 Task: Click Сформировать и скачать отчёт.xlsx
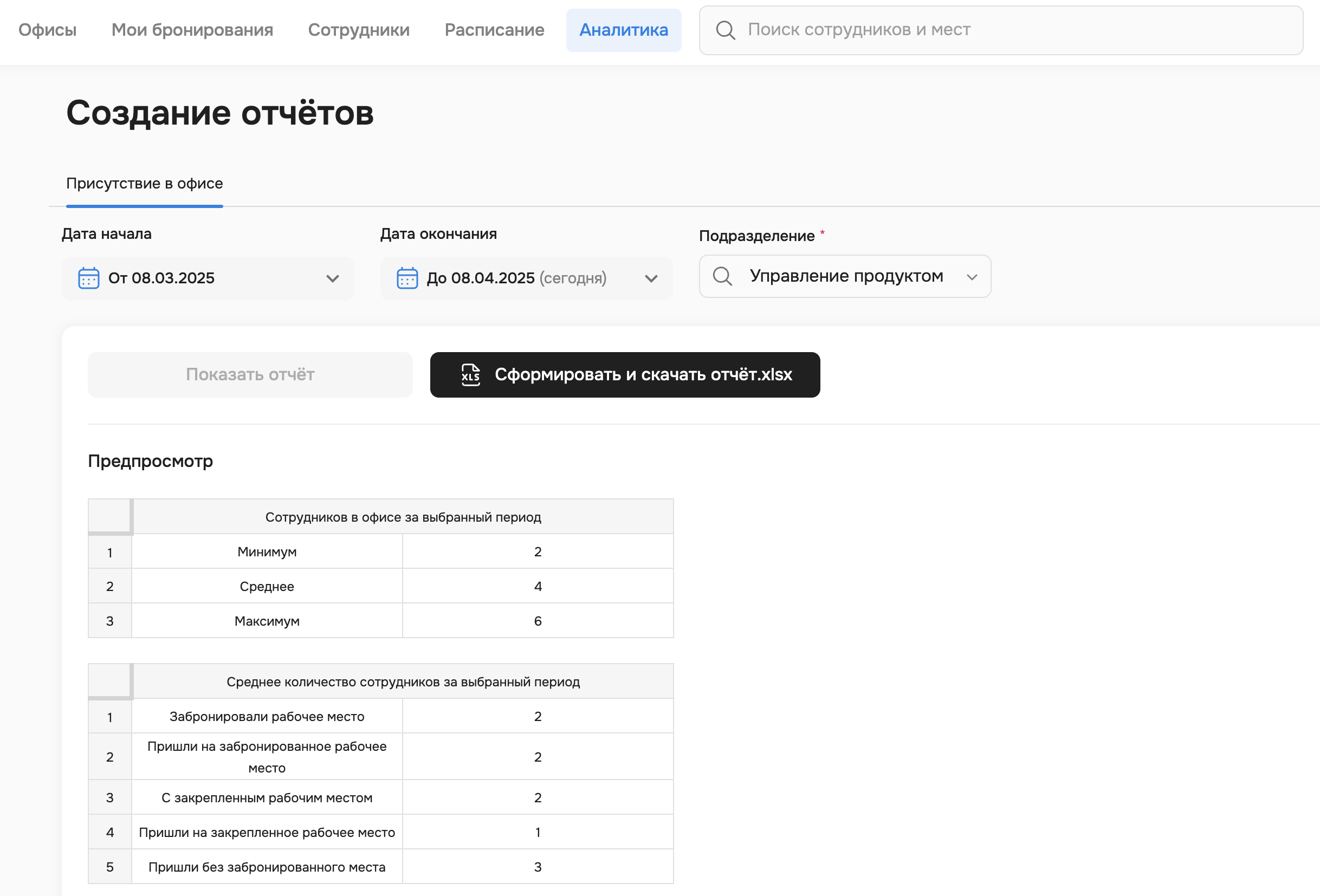[625, 375]
